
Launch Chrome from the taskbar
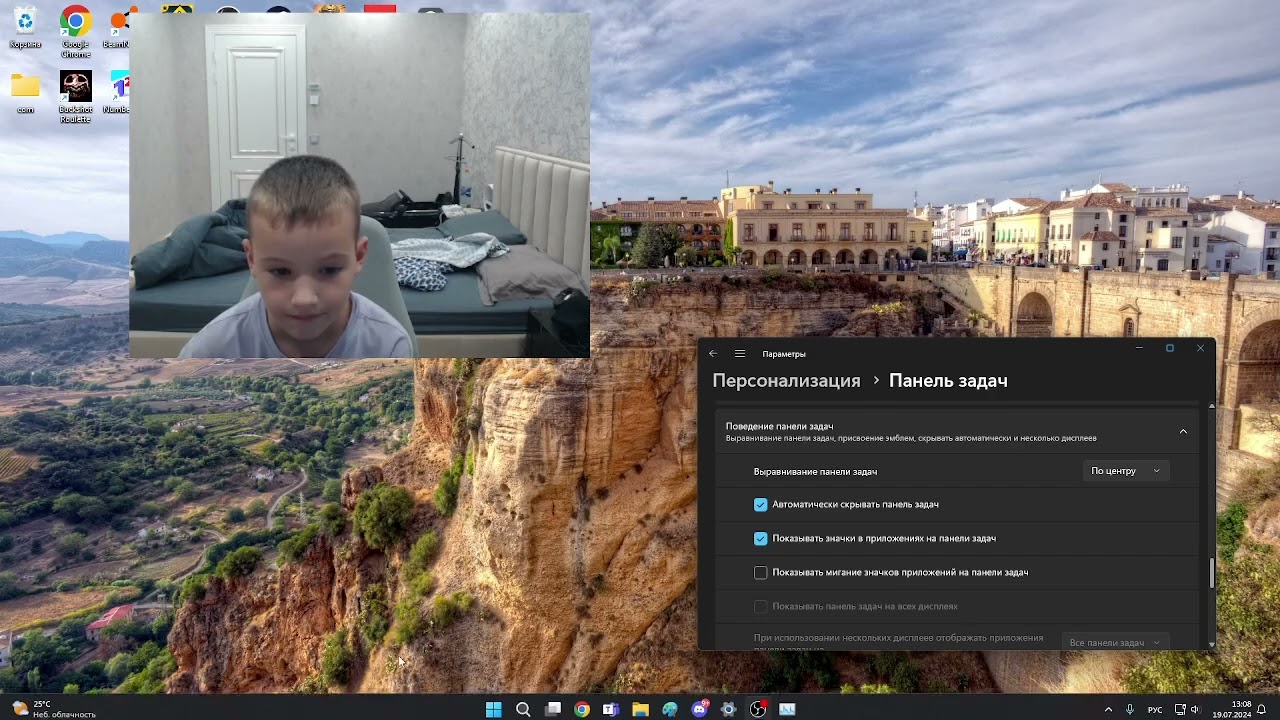pos(582,709)
